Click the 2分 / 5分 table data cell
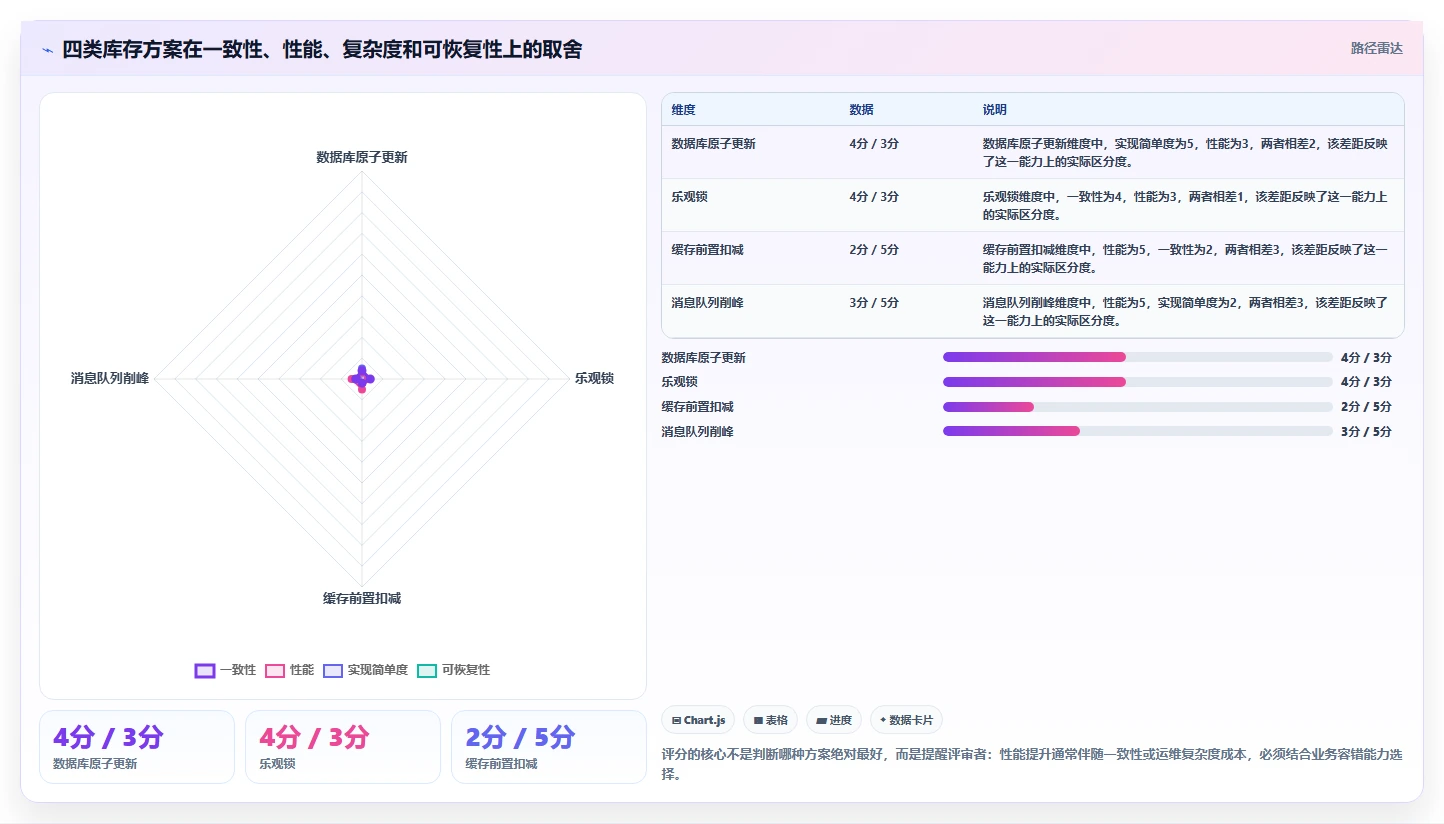 tap(874, 249)
